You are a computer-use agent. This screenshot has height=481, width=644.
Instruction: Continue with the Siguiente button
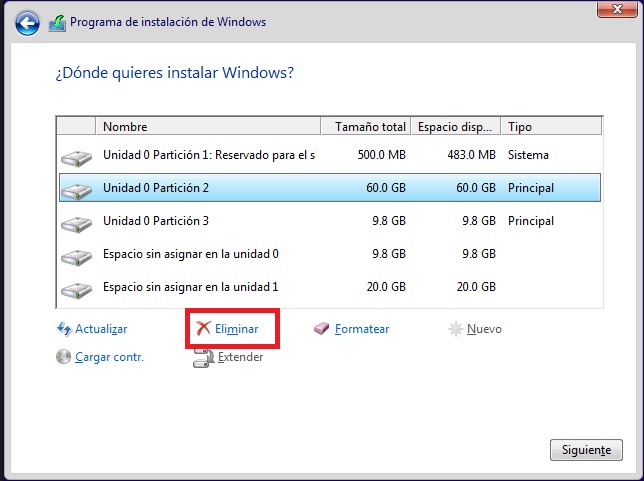(586, 450)
